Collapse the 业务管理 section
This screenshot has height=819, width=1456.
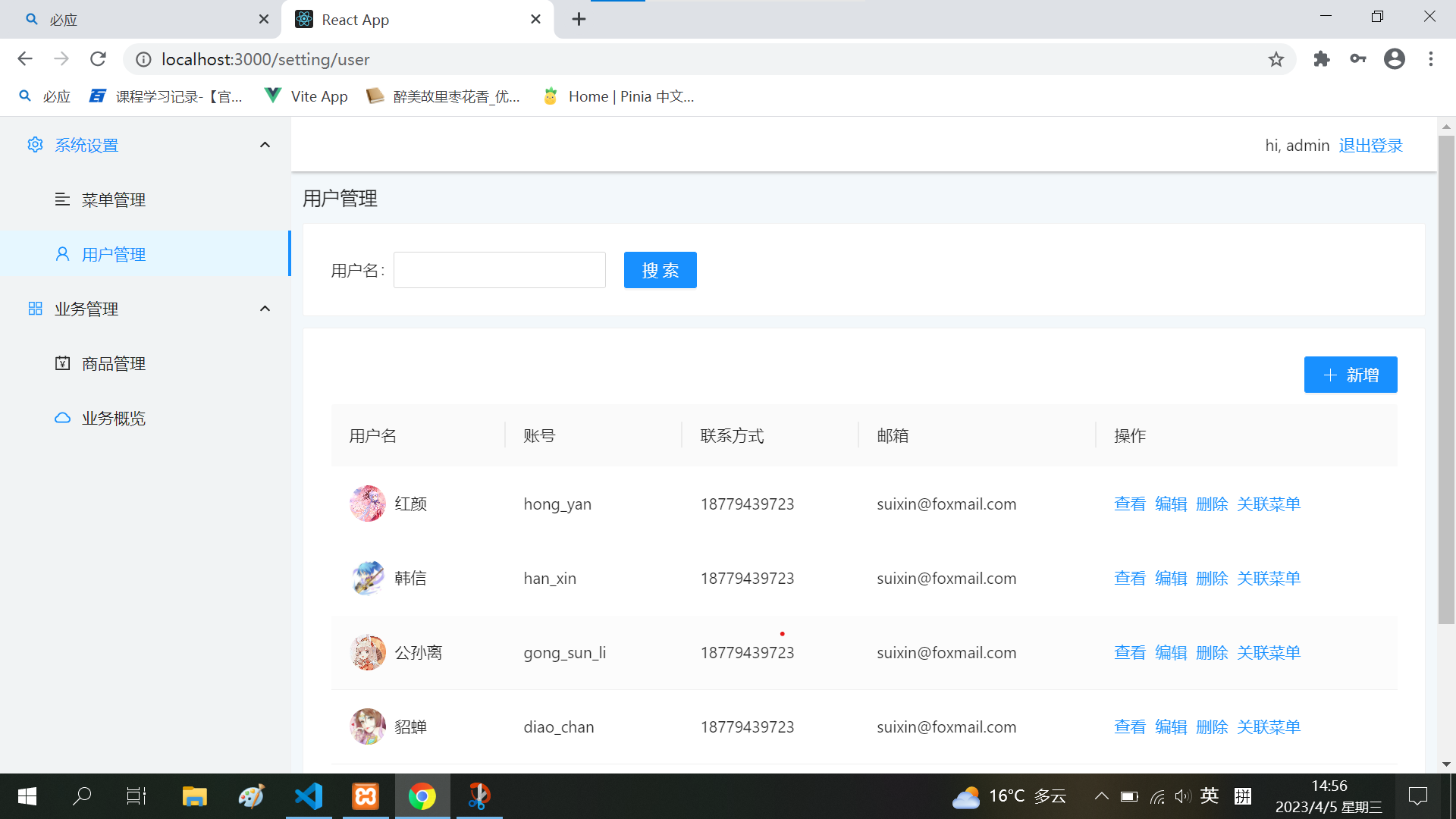click(265, 308)
